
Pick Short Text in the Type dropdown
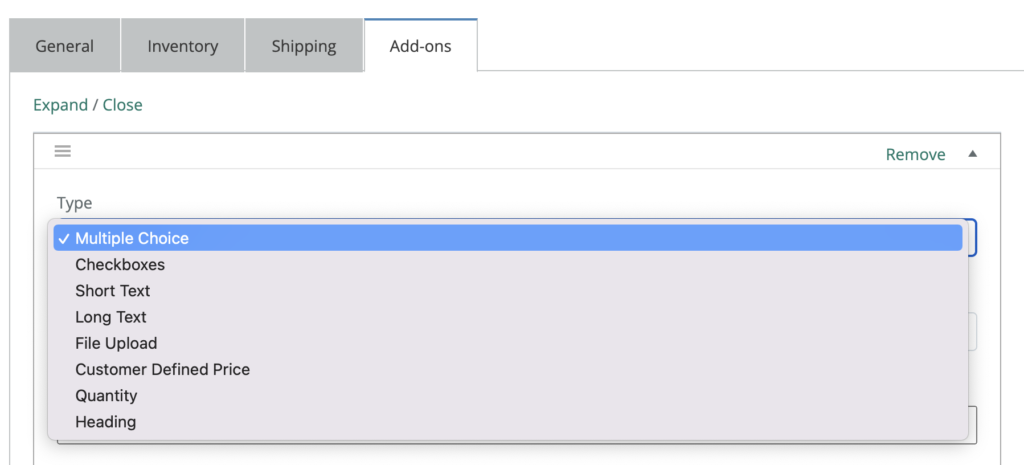point(113,291)
